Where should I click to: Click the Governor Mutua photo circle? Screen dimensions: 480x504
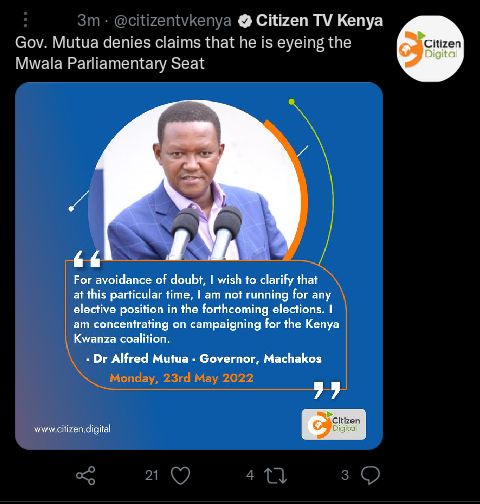pos(197,180)
